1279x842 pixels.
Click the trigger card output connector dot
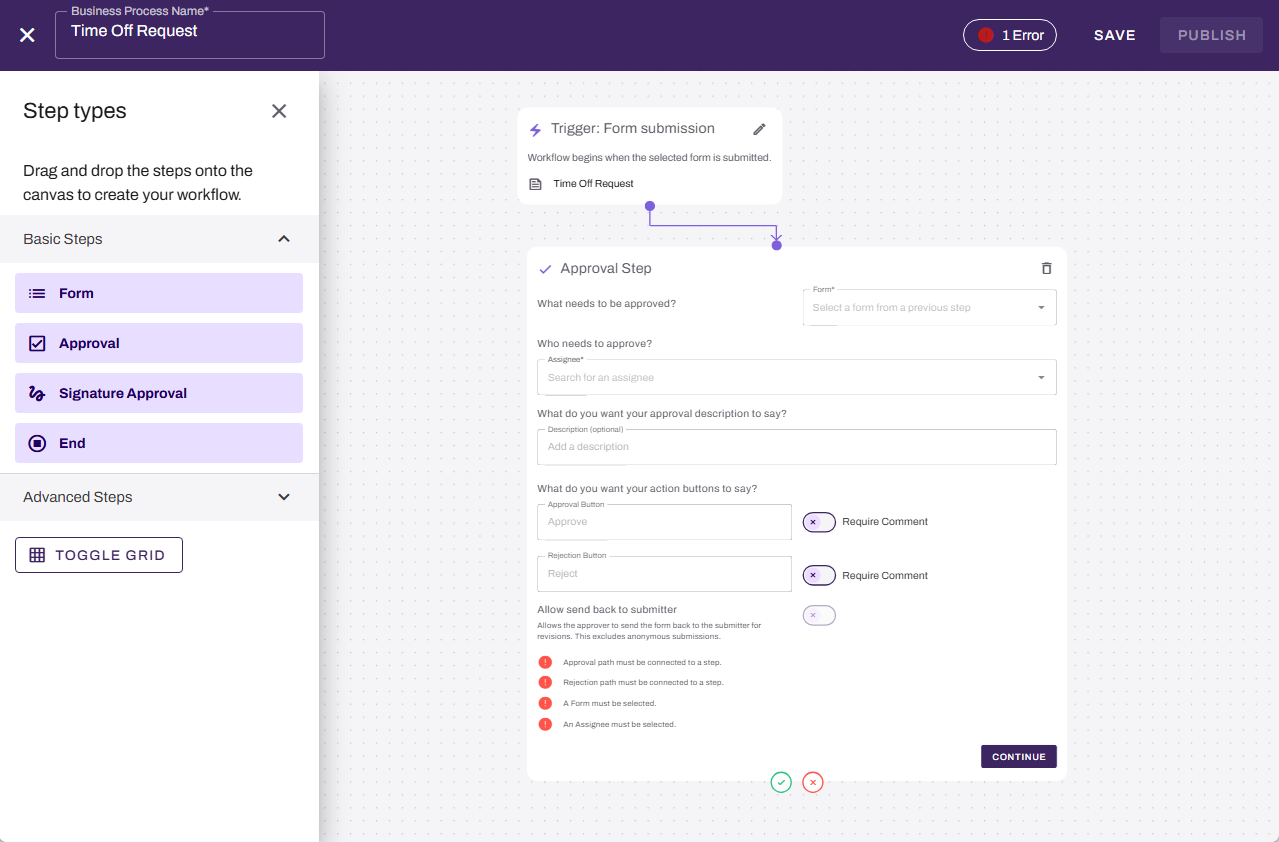point(650,206)
